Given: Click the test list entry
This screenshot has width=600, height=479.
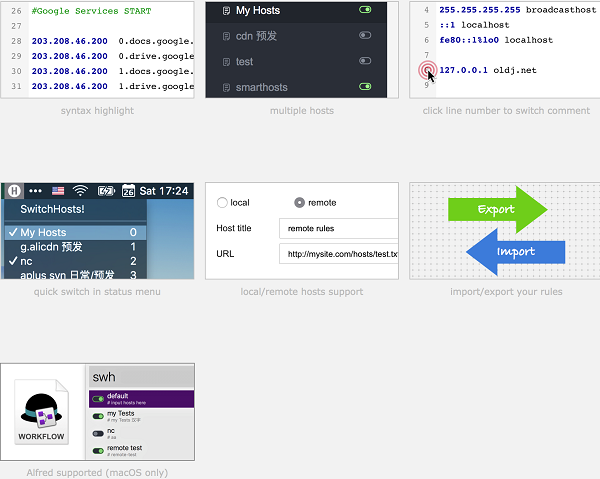Looking at the screenshot, I should pos(296,62).
